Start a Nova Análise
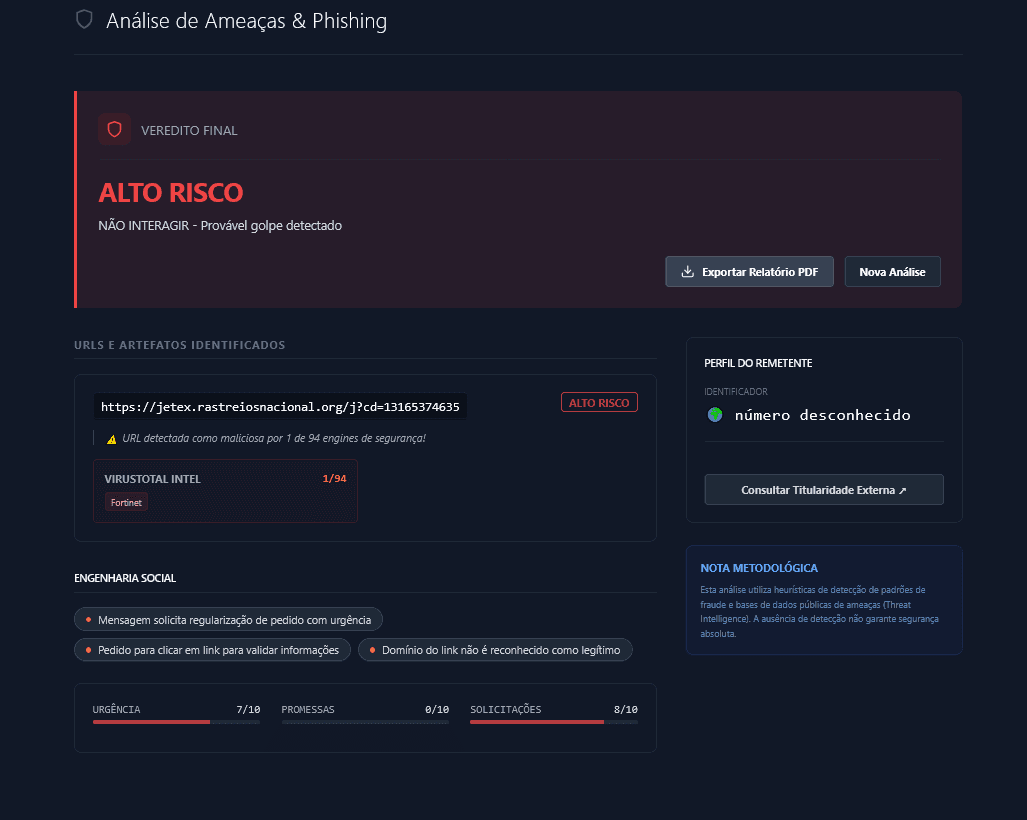 [892, 272]
